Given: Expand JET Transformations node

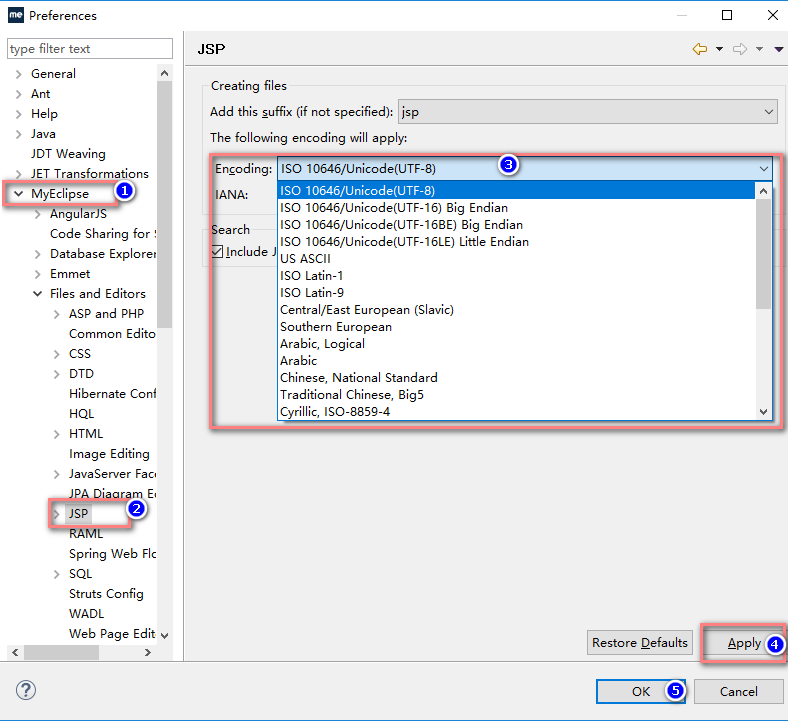Looking at the screenshot, I should point(19,174).
